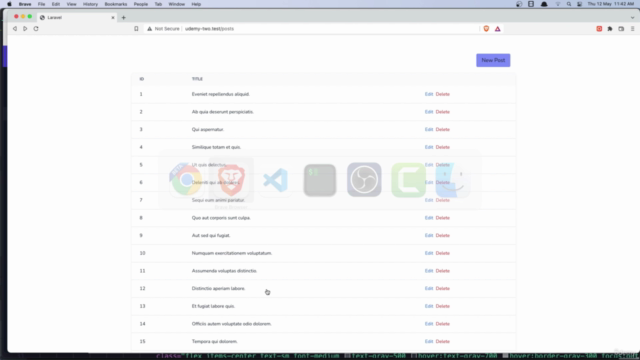This screenshot has width=640, height=360.
Task: Select title text 'Numquam exercitationem voluptatum.'
Action: [232, 253]
